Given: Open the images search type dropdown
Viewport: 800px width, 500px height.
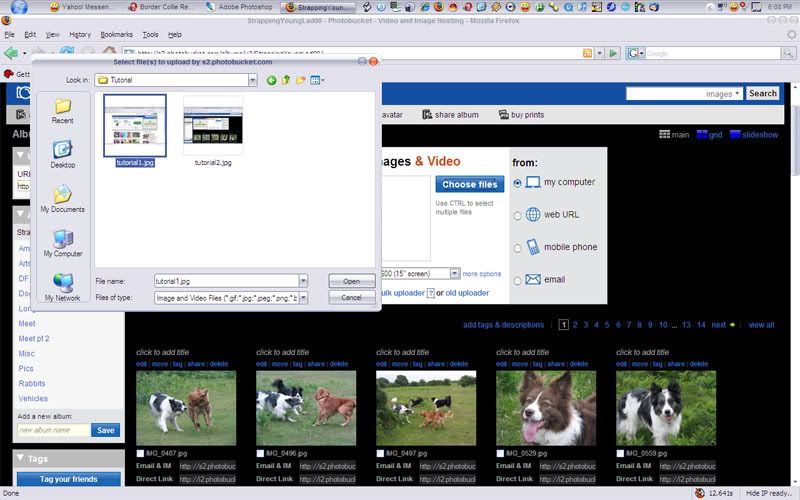Looking at the screenshot, I should point(722,94).
